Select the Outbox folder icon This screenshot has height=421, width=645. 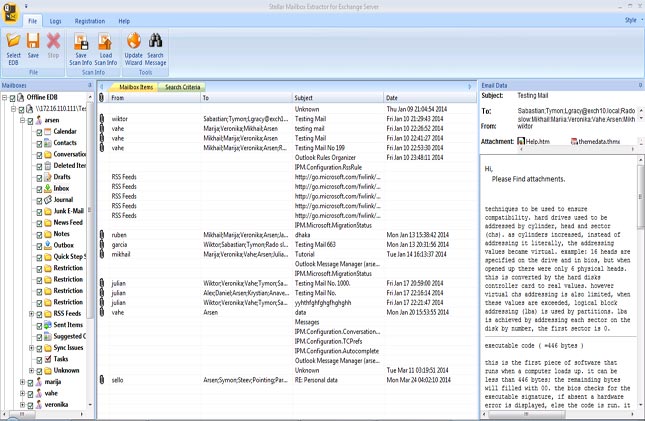click(x=48, y=245)
